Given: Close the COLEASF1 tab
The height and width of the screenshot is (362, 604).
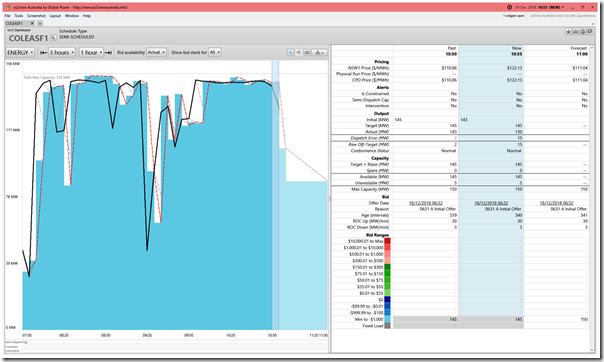Looking at the screenshot, I should point(32,23).
